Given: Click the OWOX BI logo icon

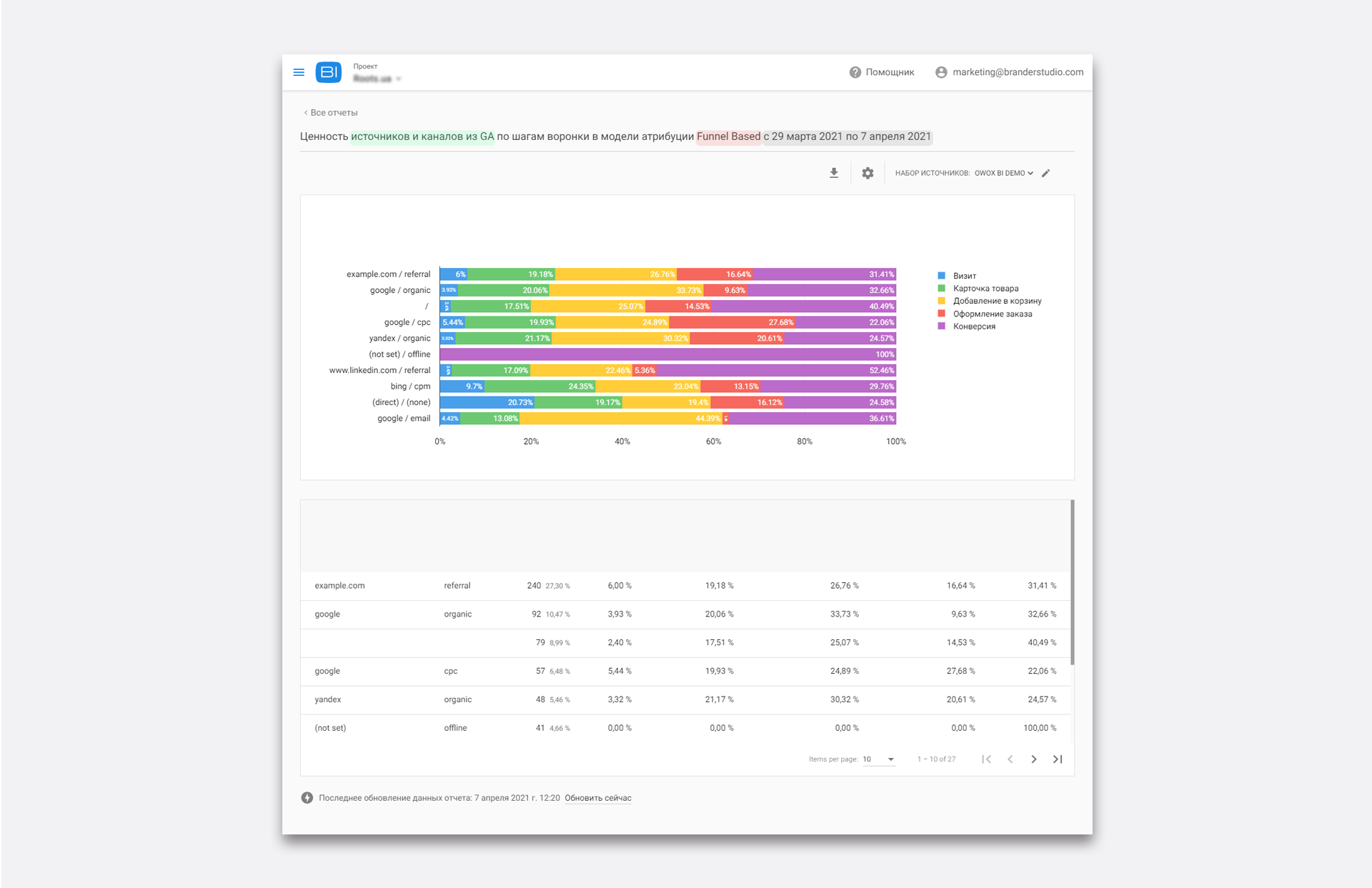Looking at the screenshot, I should coord(329,72).
